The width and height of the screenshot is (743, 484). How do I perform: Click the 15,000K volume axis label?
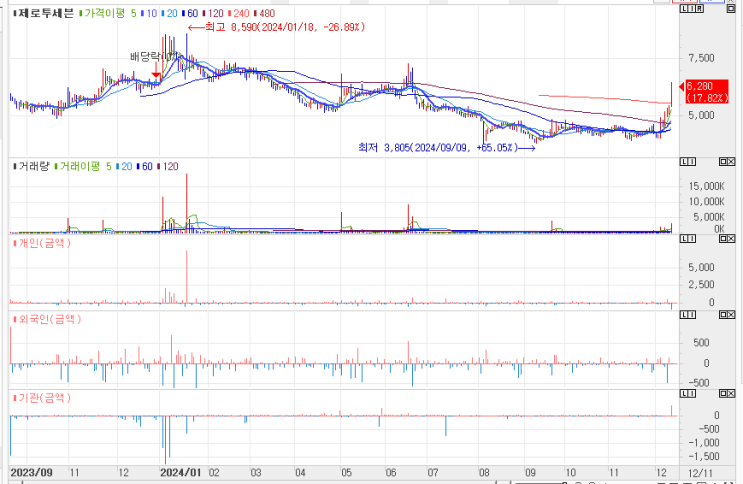pos(706,187)
